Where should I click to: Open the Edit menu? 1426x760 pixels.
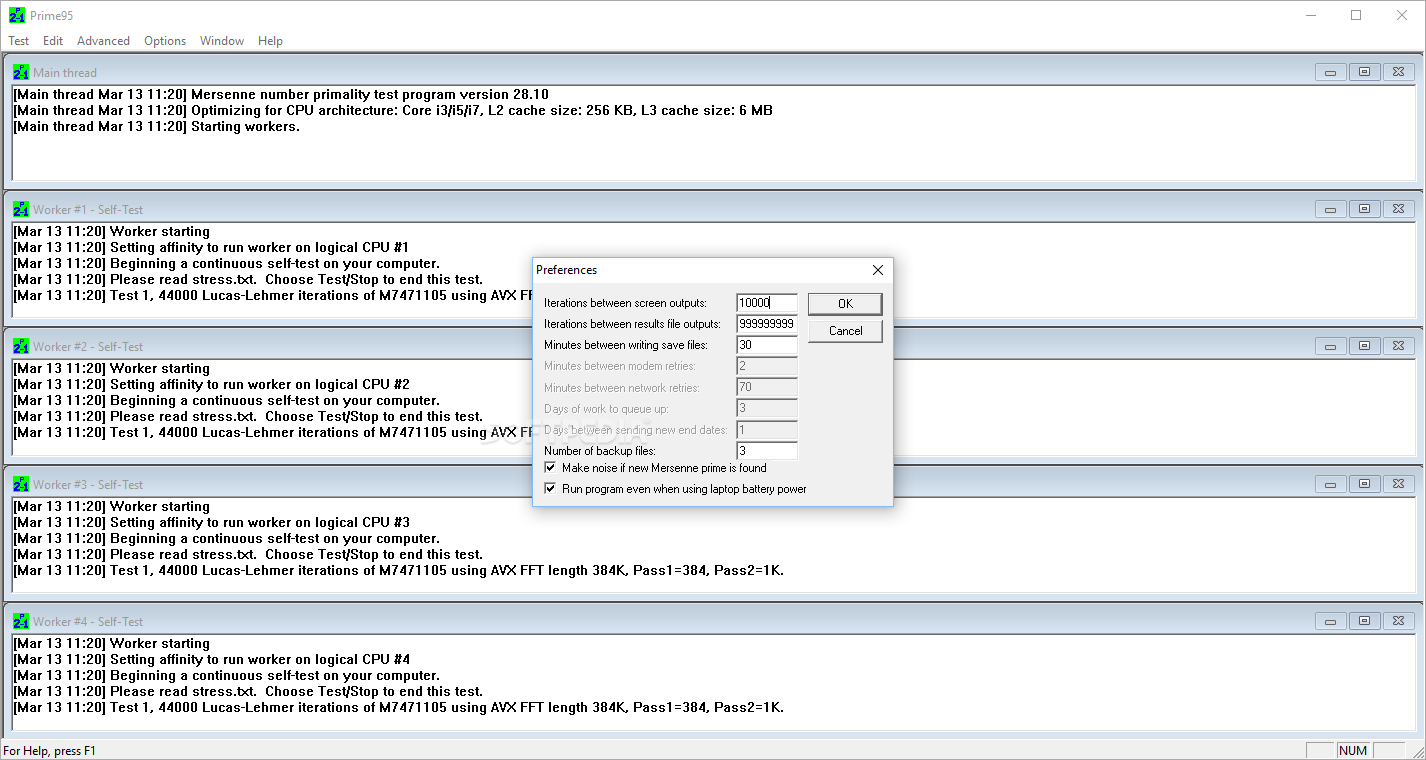53,41
